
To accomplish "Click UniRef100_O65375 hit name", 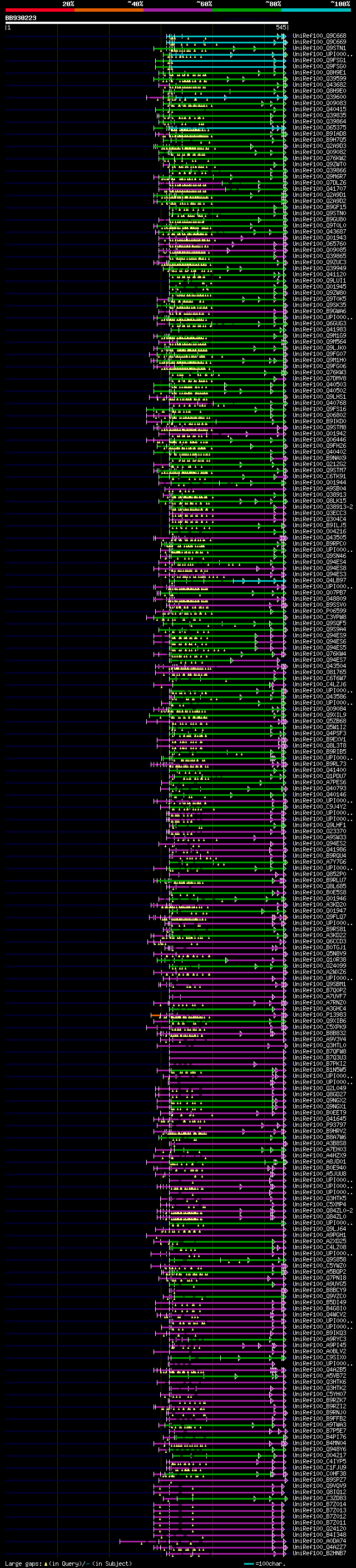I will [x=319, y=128].
